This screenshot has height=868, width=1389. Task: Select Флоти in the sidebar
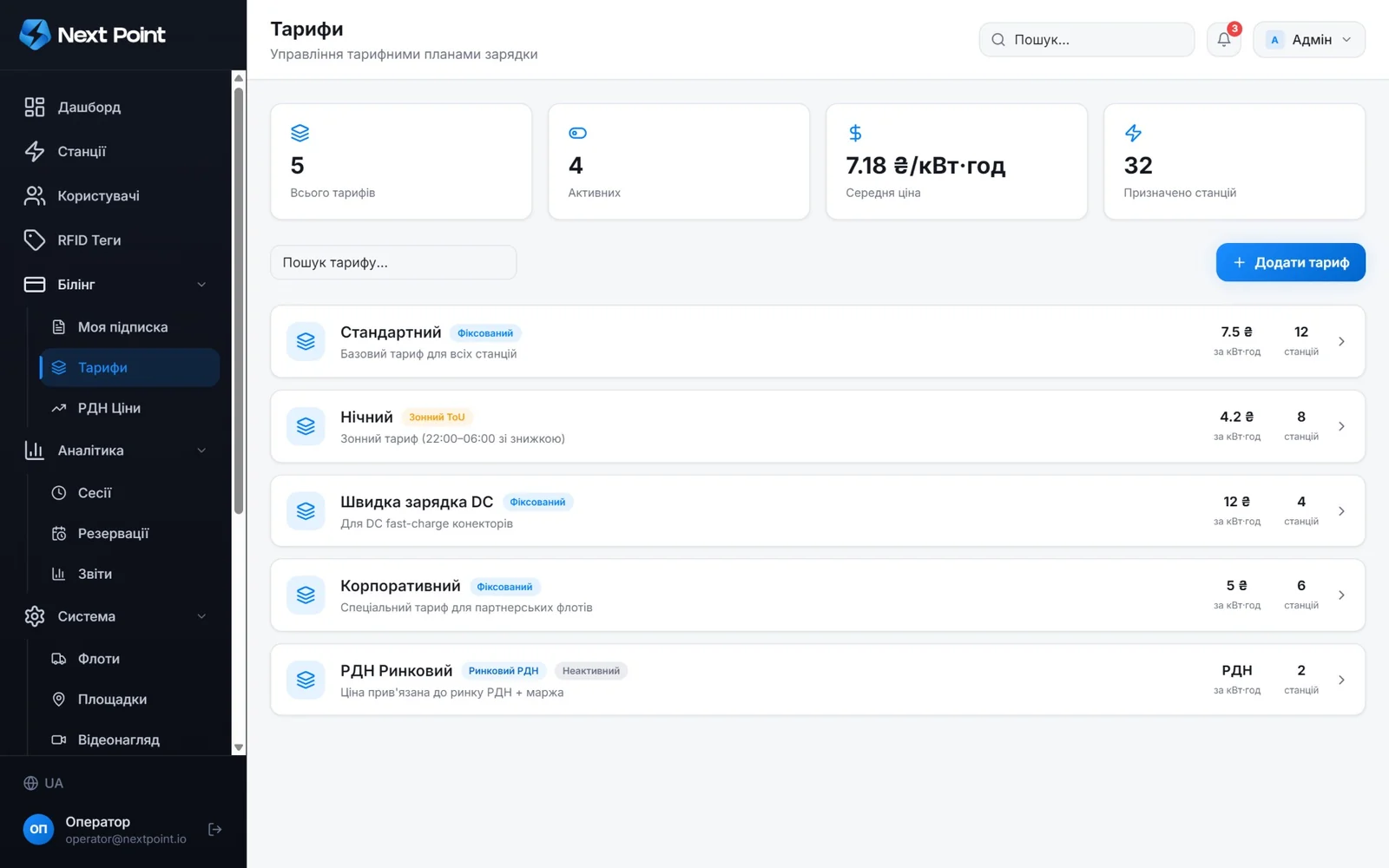click(x=129, y=659)
